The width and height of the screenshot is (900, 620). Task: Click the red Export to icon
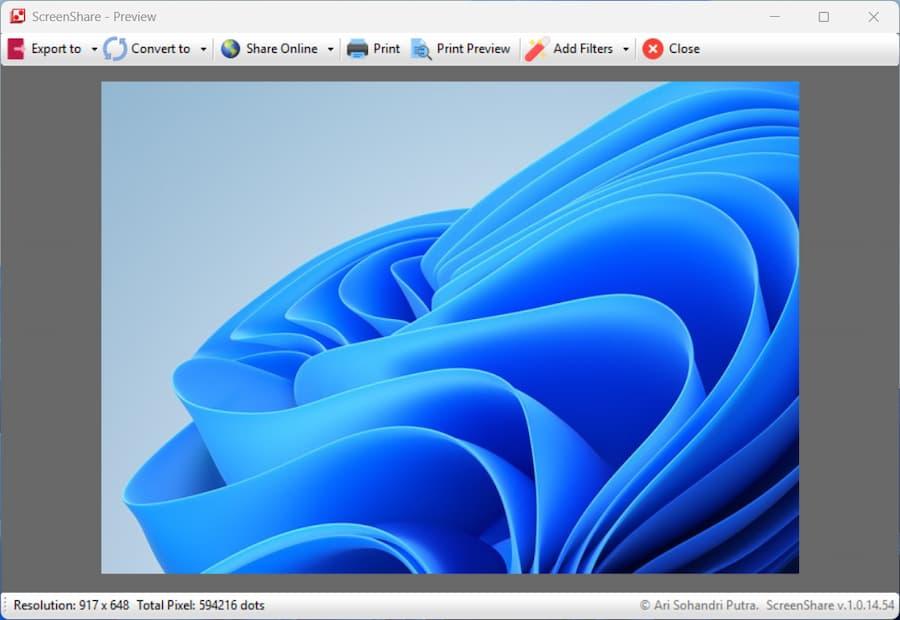coord(16,49)
